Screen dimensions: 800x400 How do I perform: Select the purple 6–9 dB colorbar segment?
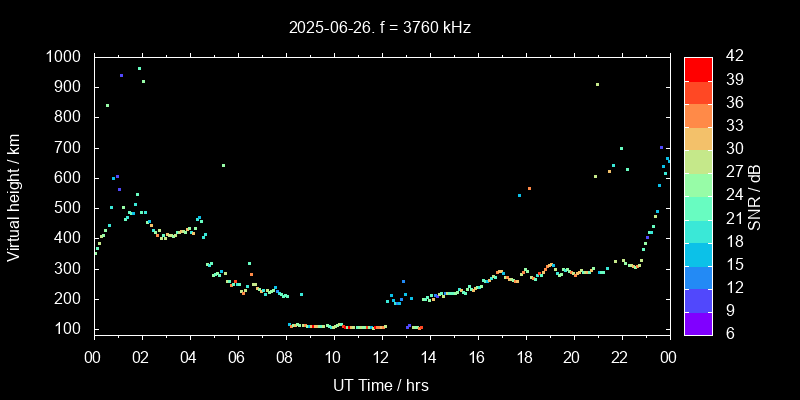pyautogui.click(x=698, y=323)
